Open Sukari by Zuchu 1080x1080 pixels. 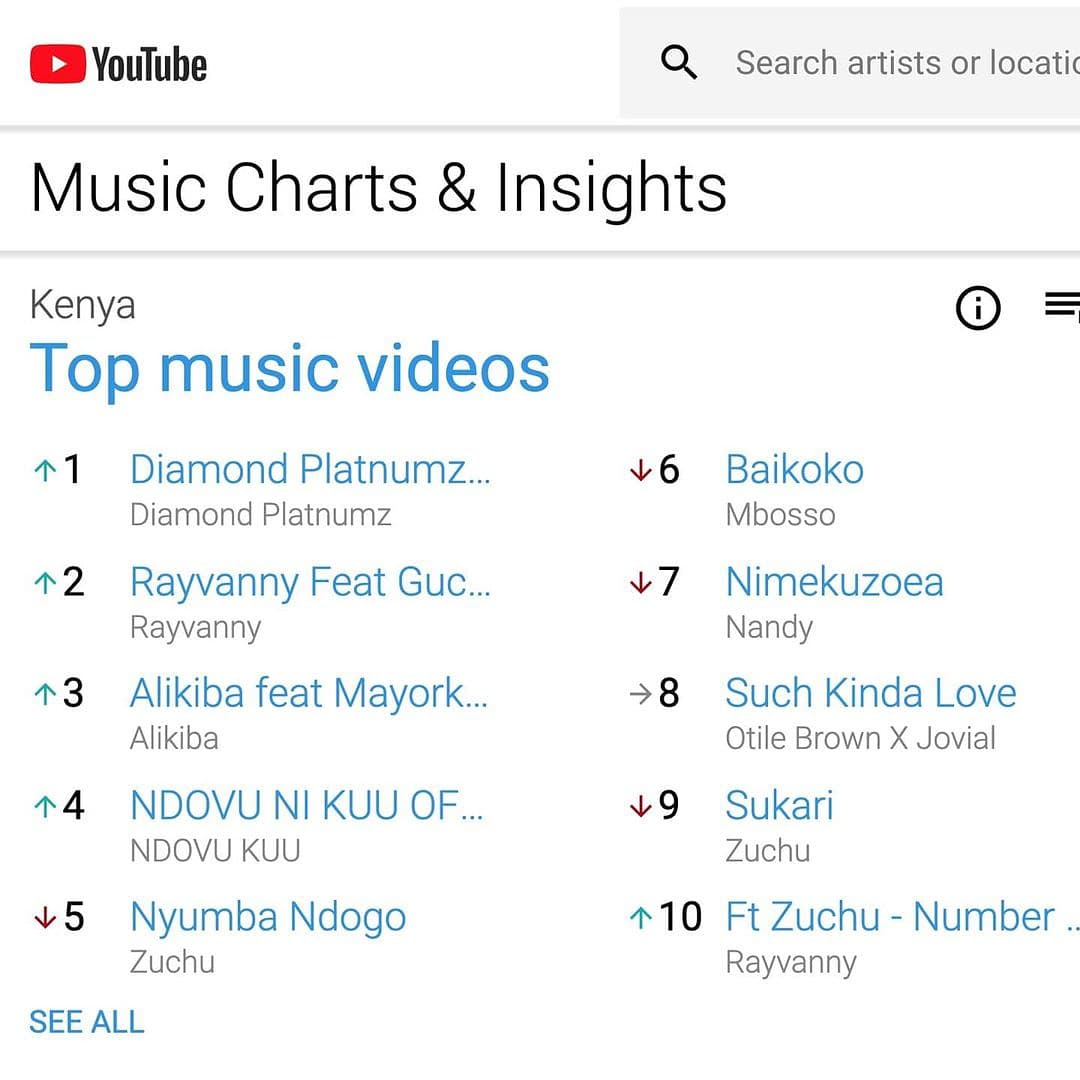pos(779,805)
